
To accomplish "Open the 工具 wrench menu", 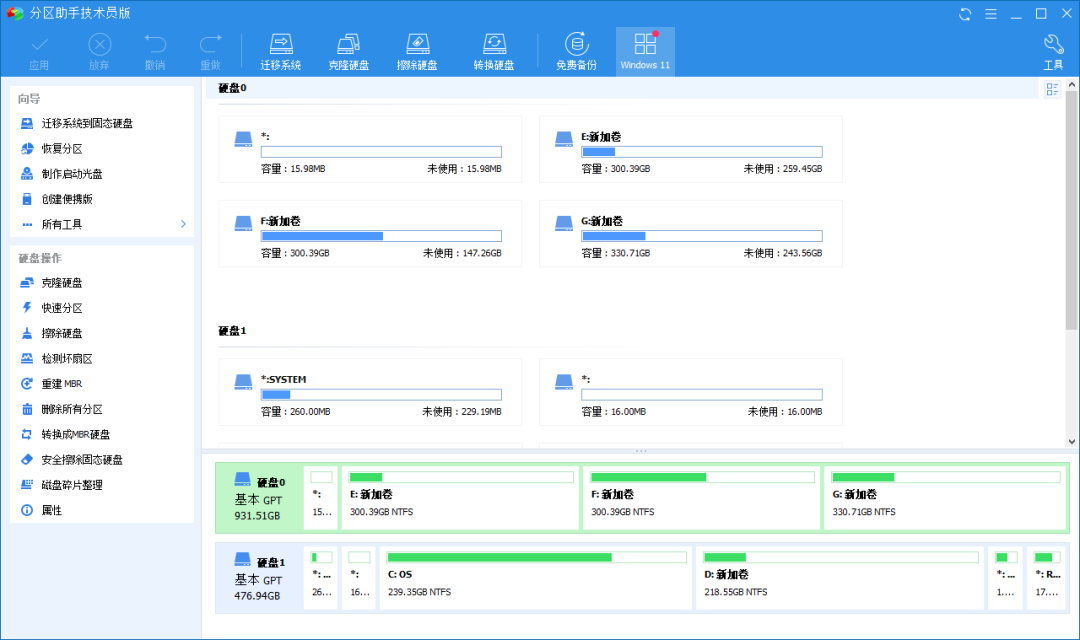I will [x=1053, y=52].
